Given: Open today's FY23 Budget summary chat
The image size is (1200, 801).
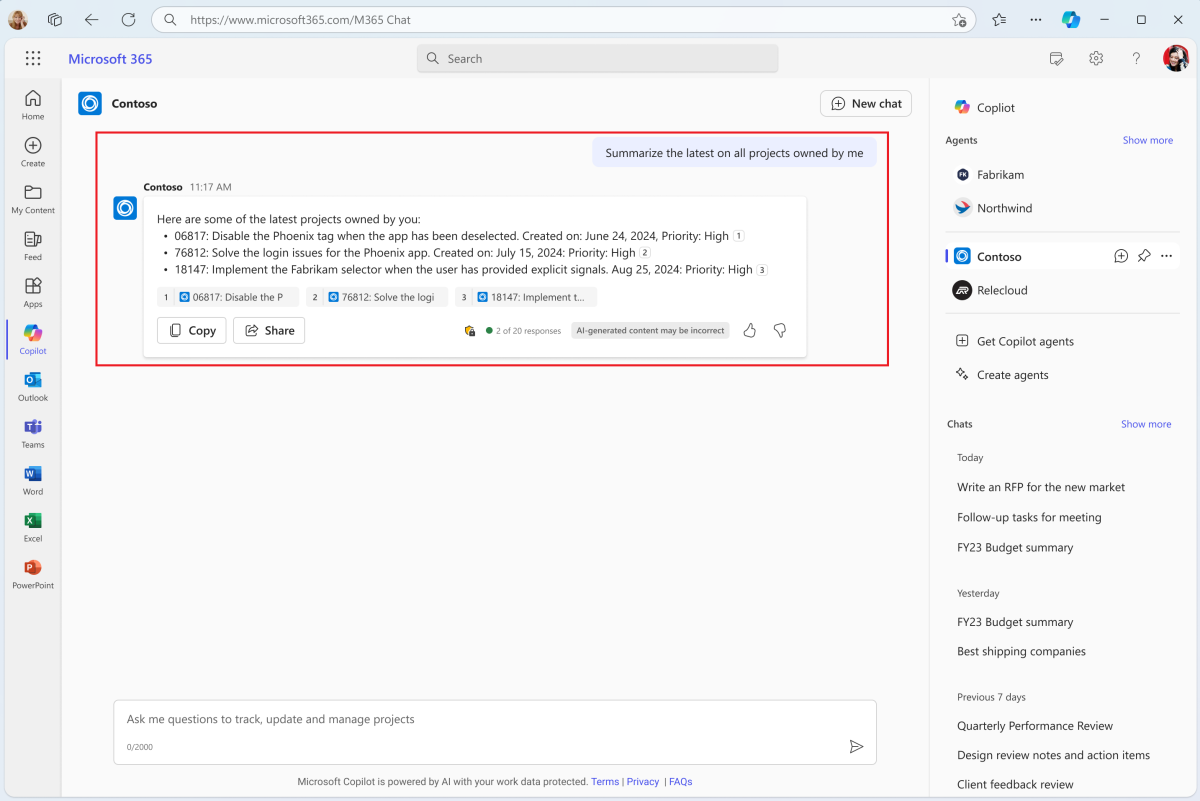Looking at the screenshot, I should click(1015, 547).
